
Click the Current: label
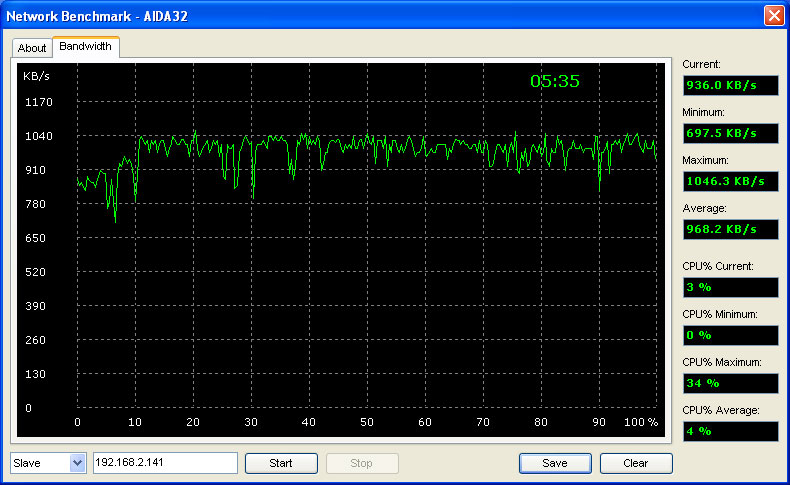click(701, 64)
